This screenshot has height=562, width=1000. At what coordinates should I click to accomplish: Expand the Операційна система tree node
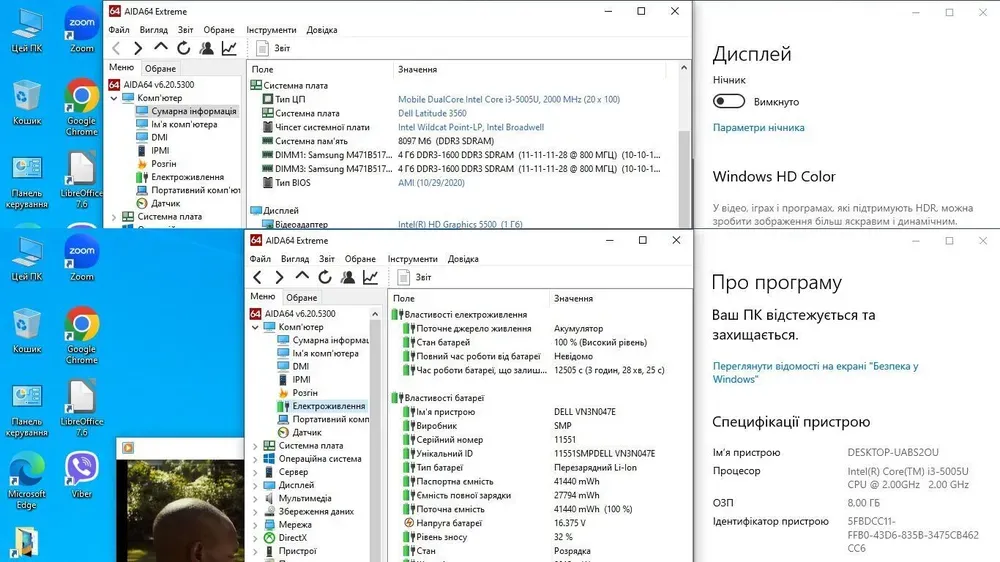[255, 459]
